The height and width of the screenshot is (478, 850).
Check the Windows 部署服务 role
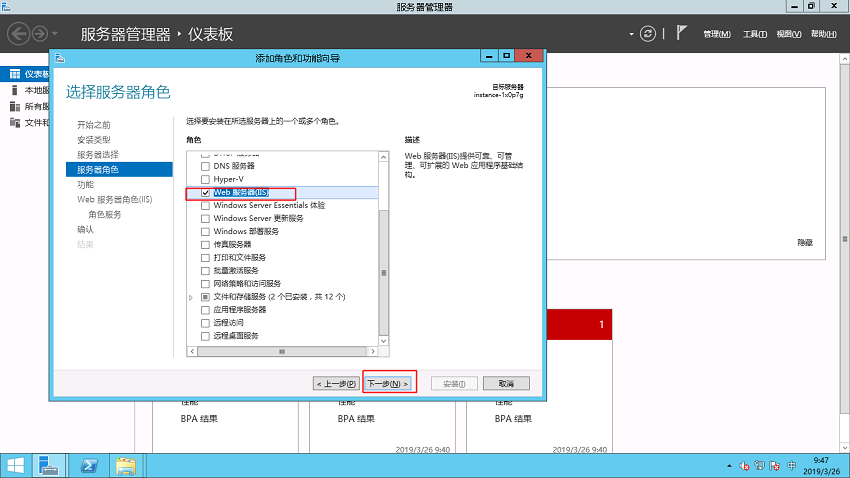pyautogui.click(x=205, y=231)
